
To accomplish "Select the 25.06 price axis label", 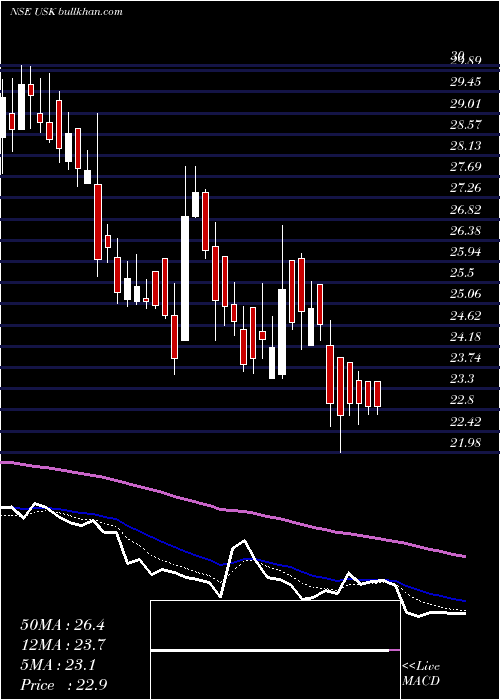I will coord(466,294).
